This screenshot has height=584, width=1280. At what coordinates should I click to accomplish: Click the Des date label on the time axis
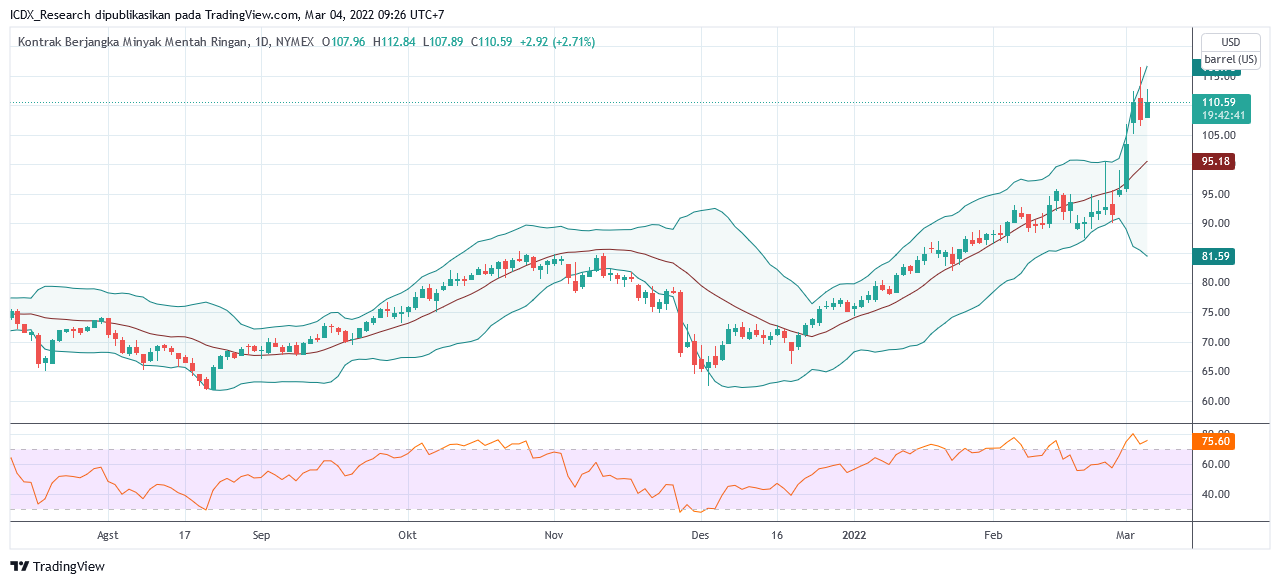point(700,535)
